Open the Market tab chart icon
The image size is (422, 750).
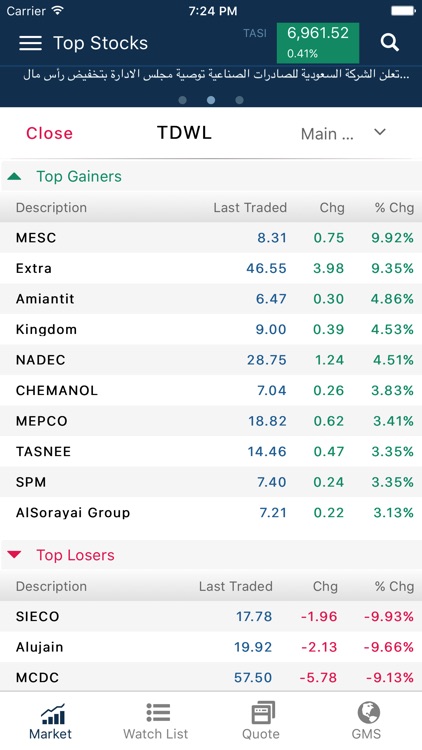point(53,714)
